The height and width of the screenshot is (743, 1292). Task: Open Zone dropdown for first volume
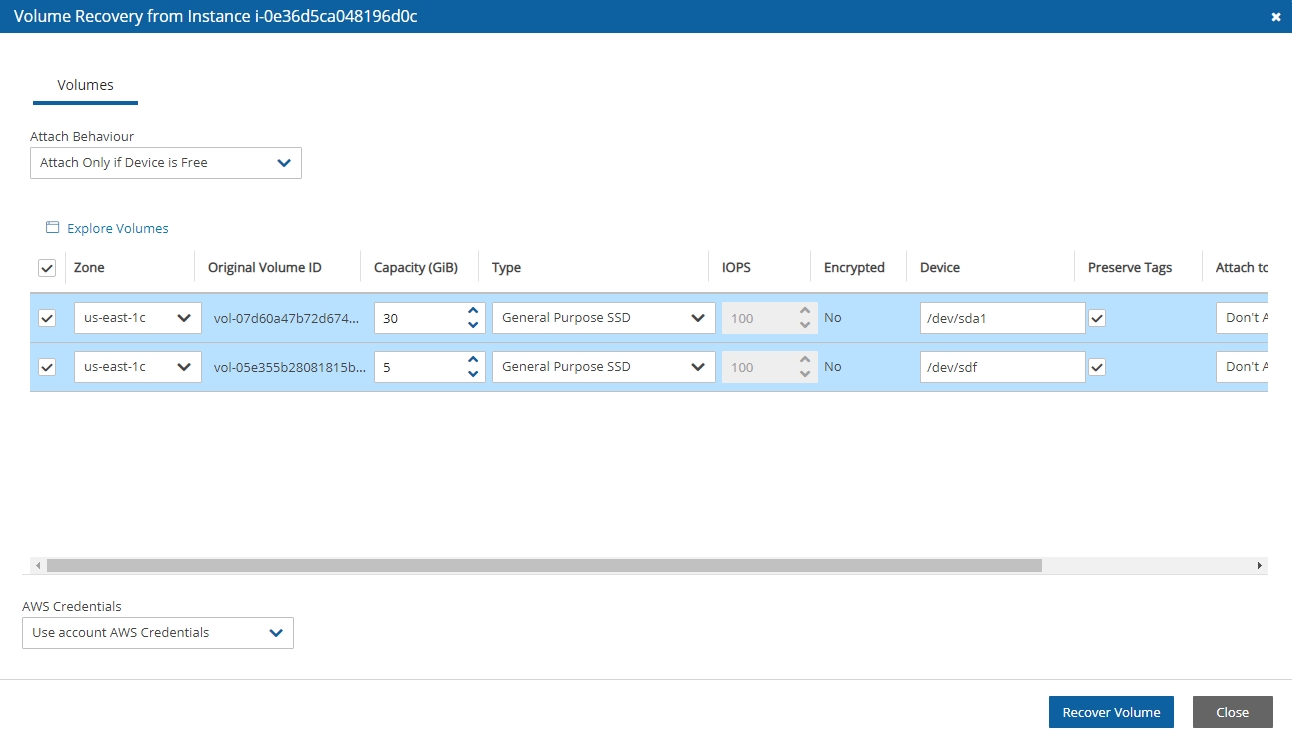(x=138, y=318)
